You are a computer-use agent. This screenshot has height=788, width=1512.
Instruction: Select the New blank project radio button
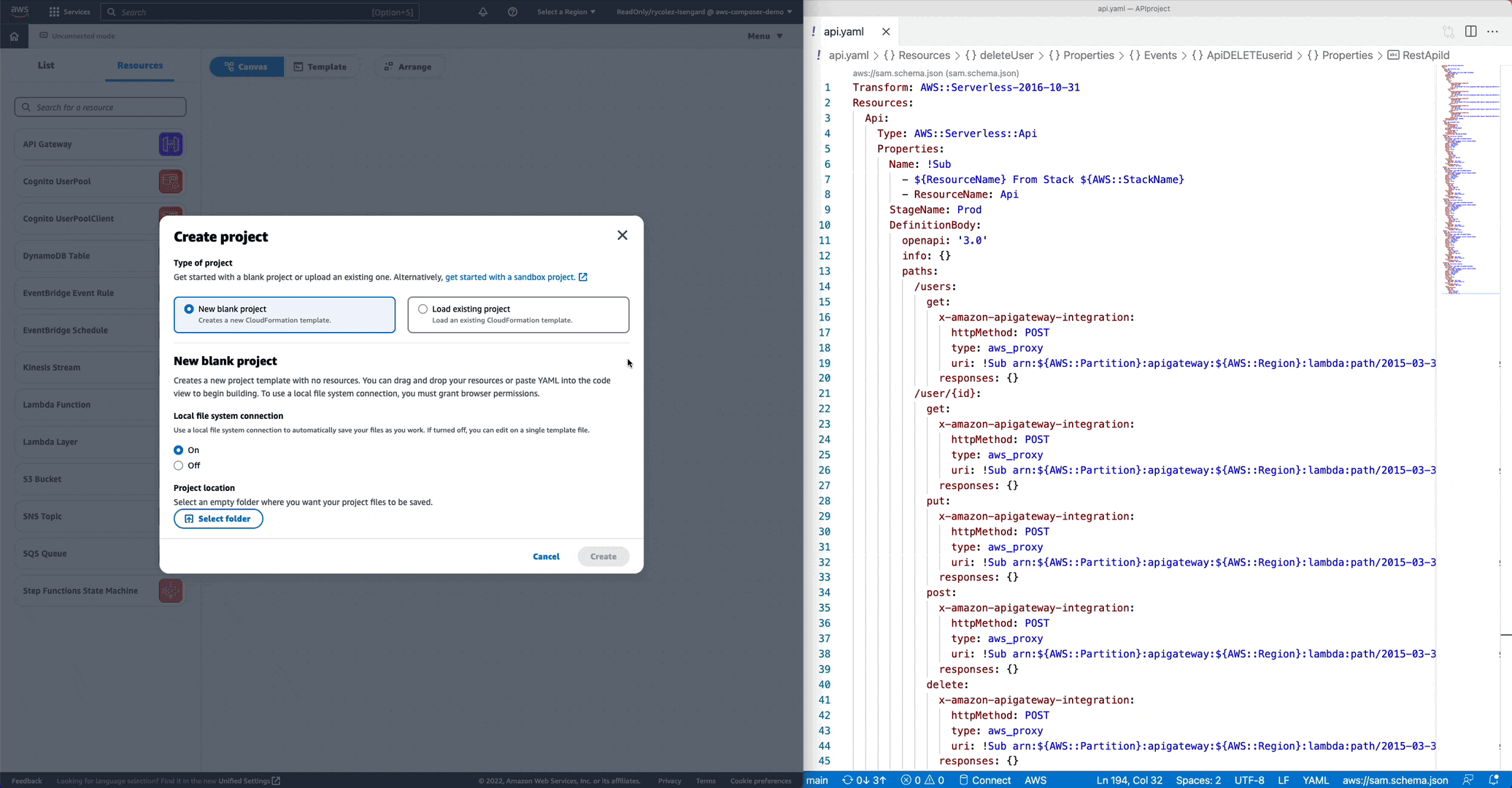click(189, 309)
